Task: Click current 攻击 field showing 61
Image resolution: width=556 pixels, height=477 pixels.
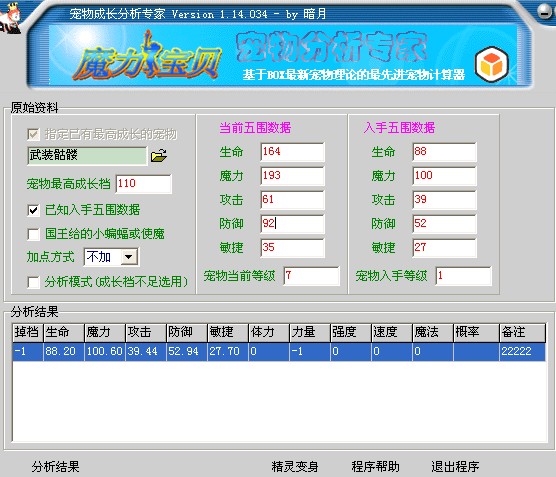Action: (292, 200)
